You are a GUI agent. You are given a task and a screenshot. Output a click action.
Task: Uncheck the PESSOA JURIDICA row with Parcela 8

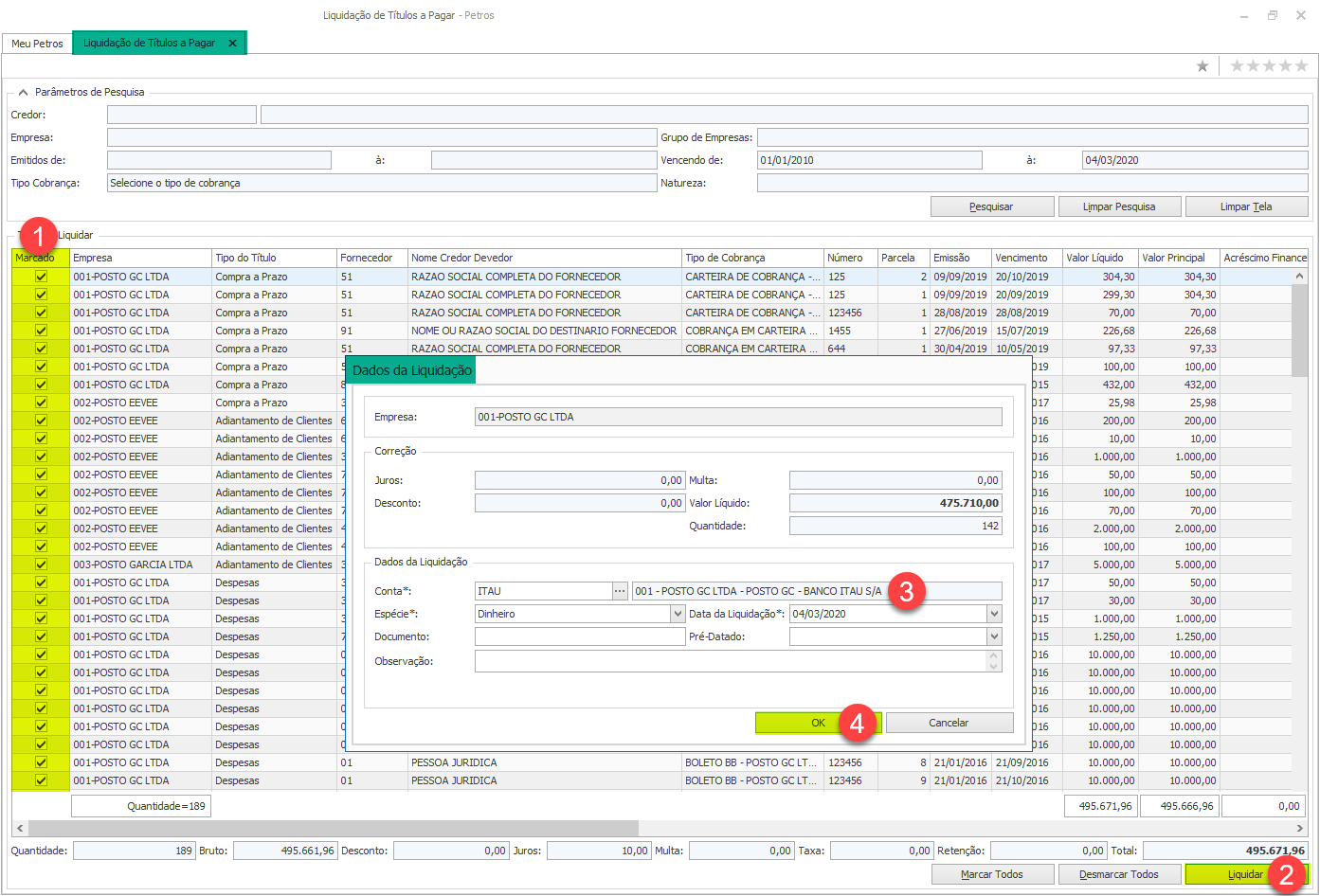pos(41,762)
